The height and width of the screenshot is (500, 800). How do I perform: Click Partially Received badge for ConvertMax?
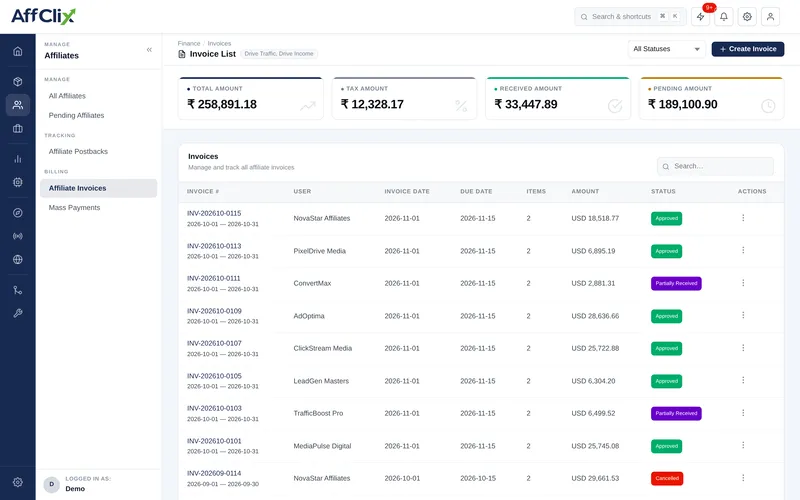[x=676, y=283]
